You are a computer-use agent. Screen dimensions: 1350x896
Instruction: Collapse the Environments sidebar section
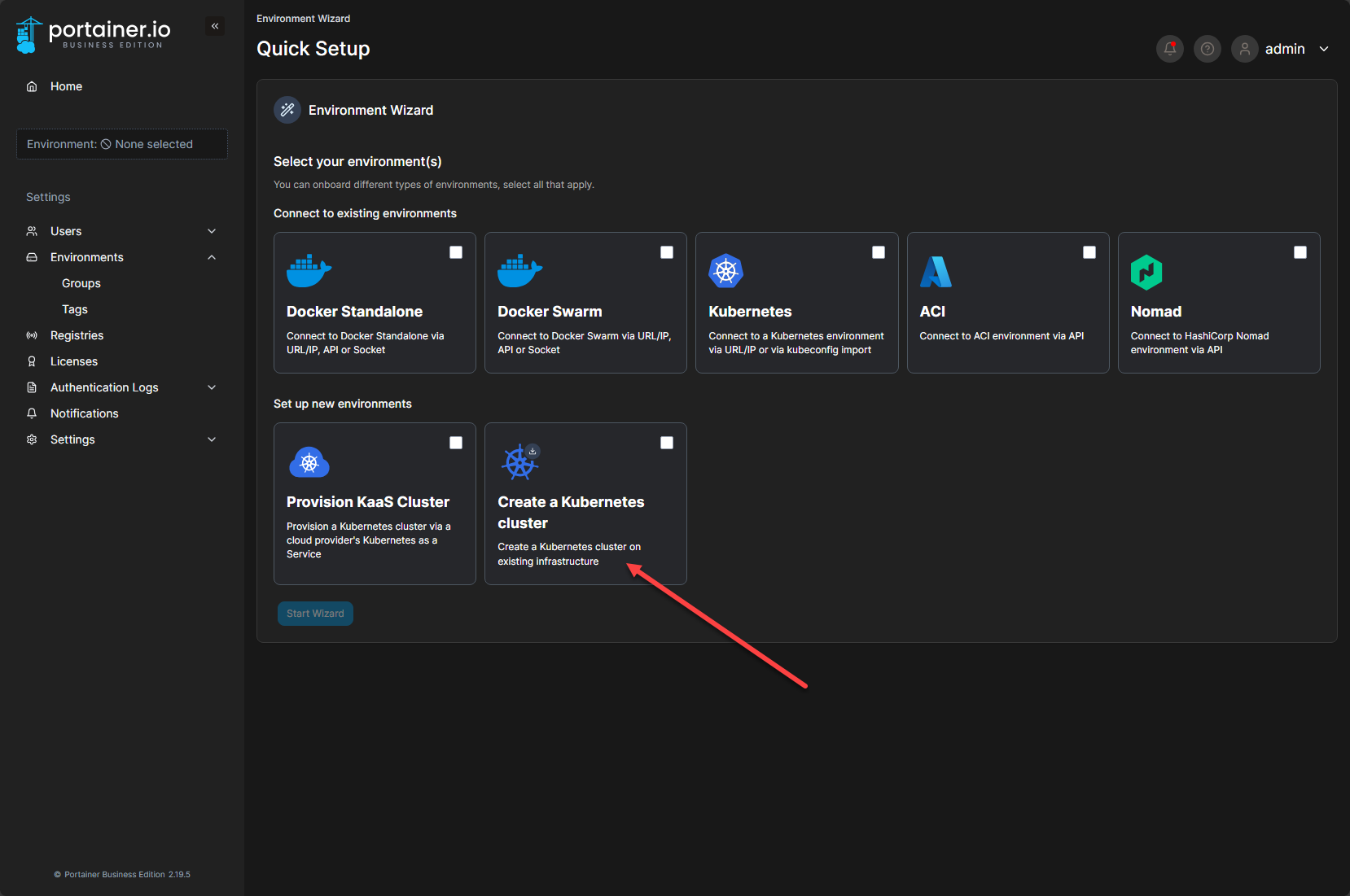click(x=212, y=257)
